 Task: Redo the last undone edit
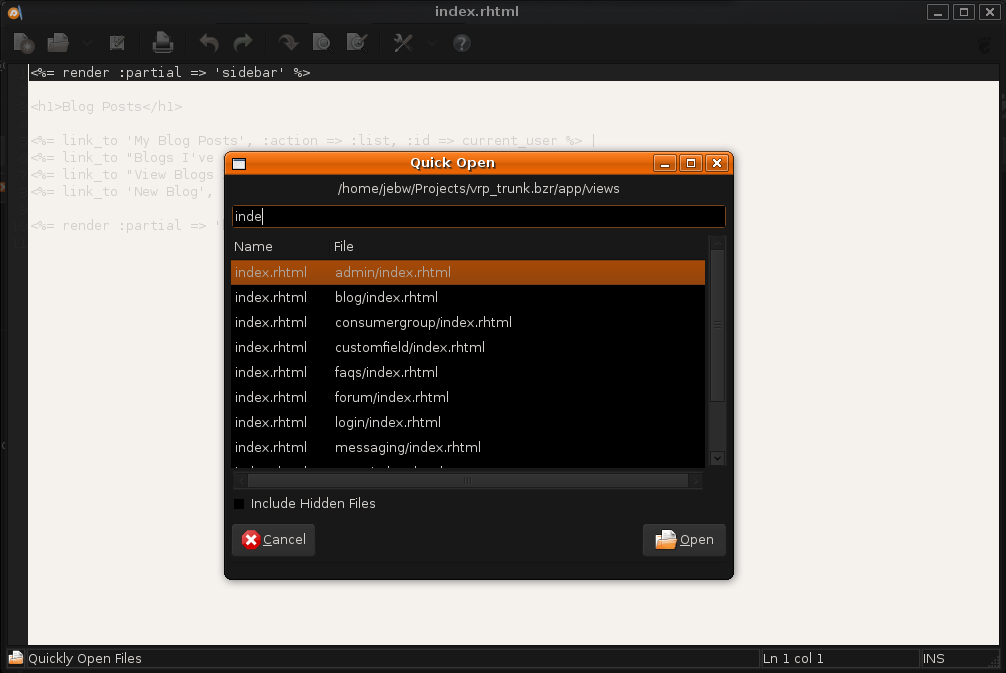click(x=243, y=43)
